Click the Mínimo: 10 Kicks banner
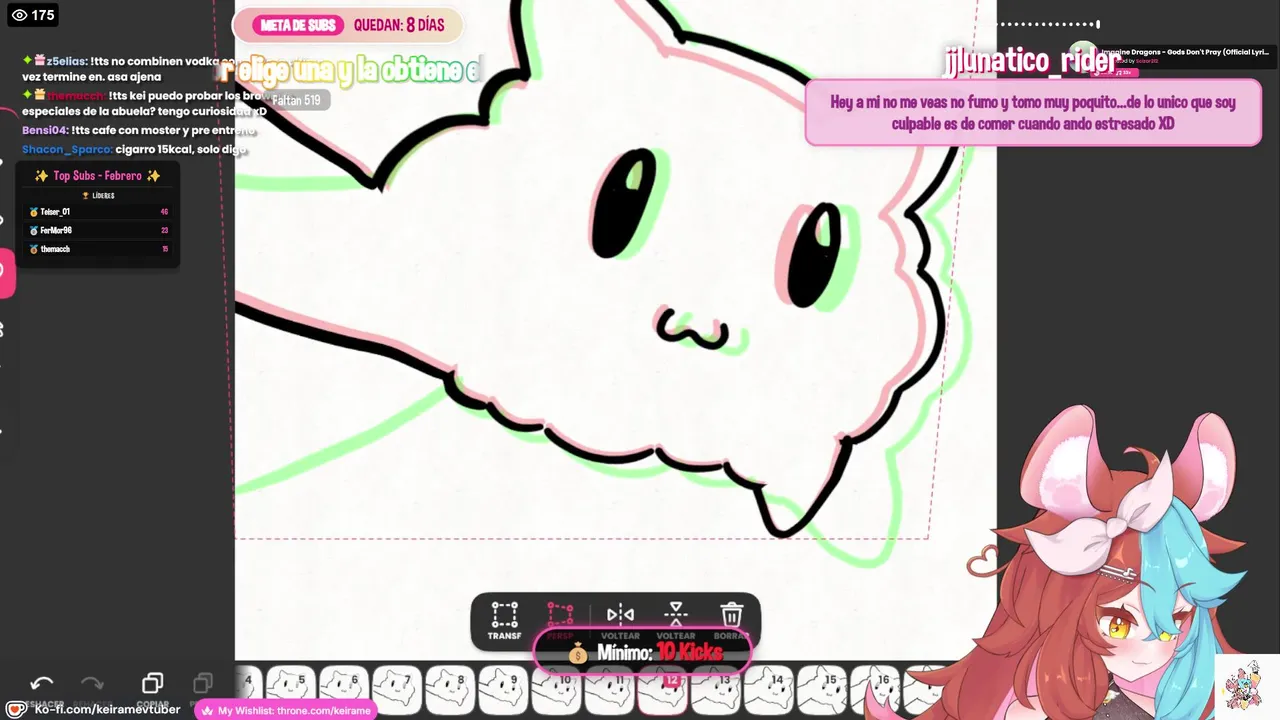This screenshot has height=720, width=1280. (643, 653)
